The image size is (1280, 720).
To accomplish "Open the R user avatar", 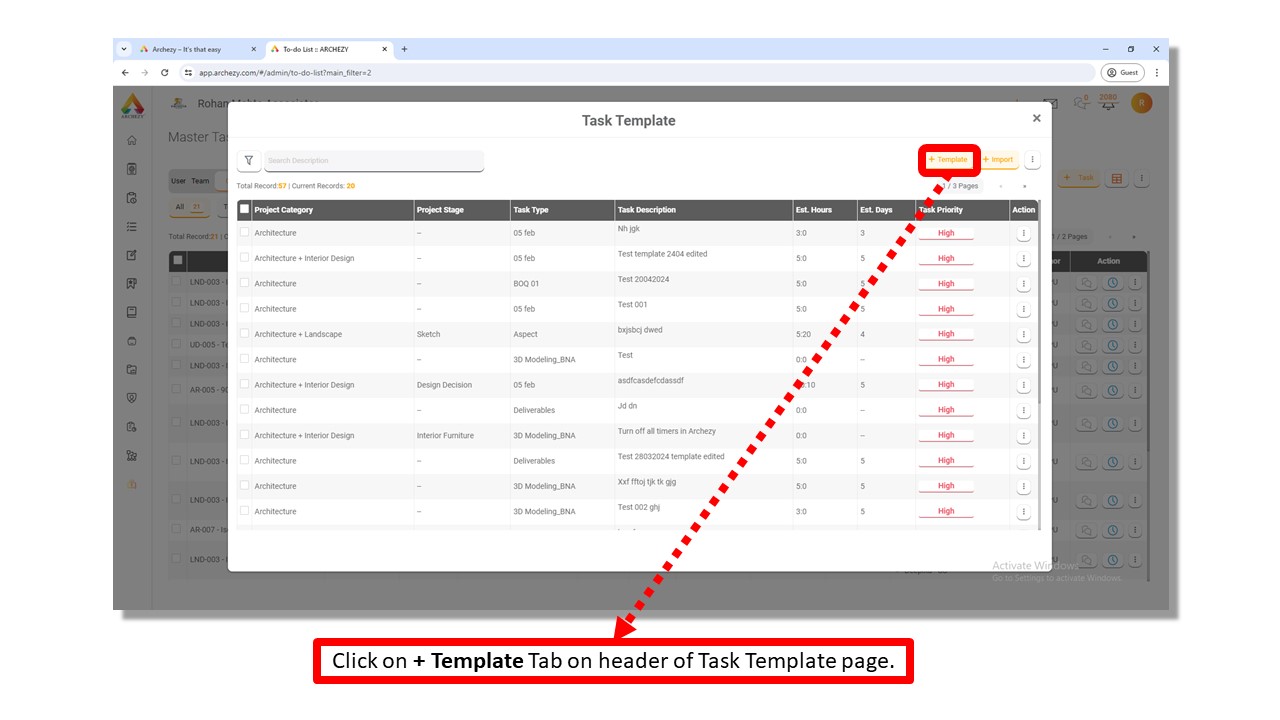I will [1141, 103].
